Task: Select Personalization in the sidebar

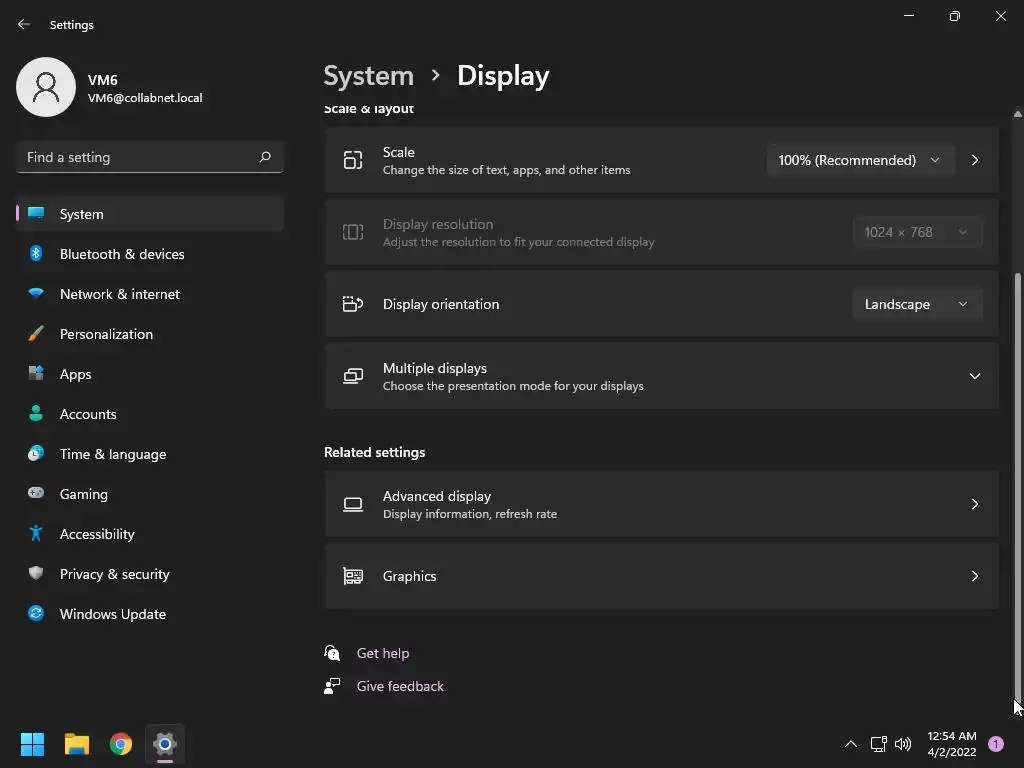Action: (x=106, y=334)
